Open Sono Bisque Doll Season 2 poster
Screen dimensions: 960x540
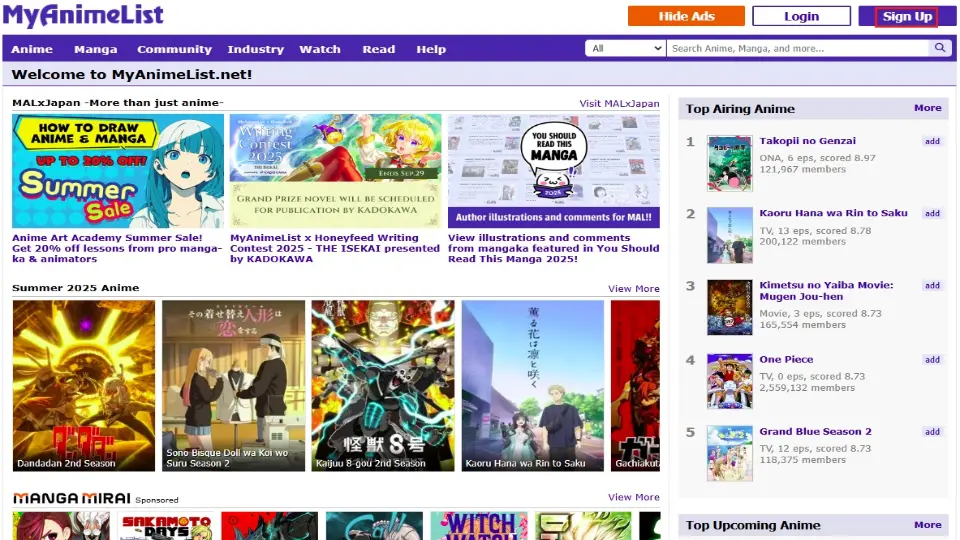click(x=233, y=385)
